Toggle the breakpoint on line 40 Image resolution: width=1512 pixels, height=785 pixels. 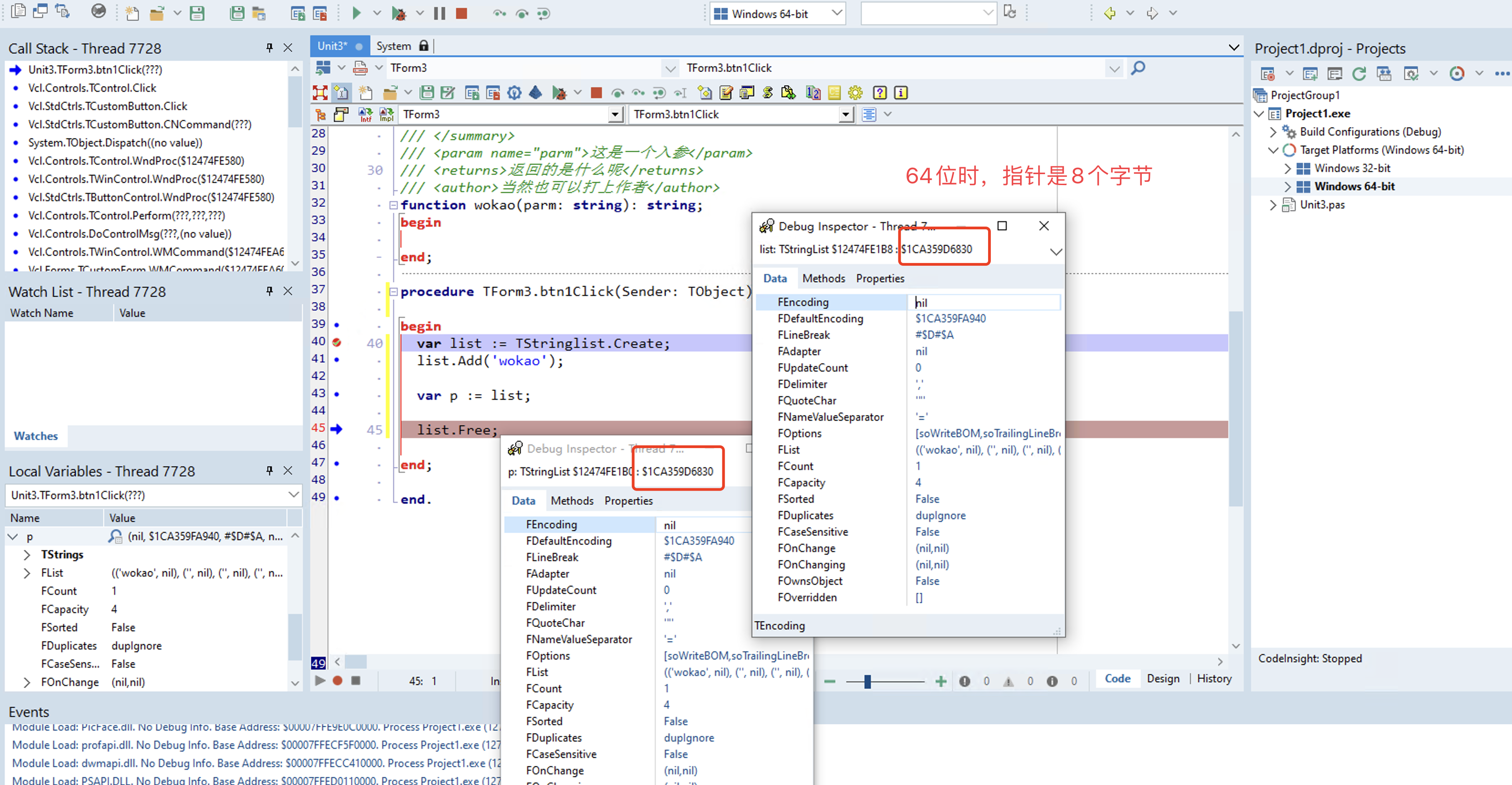pos(337,342)
